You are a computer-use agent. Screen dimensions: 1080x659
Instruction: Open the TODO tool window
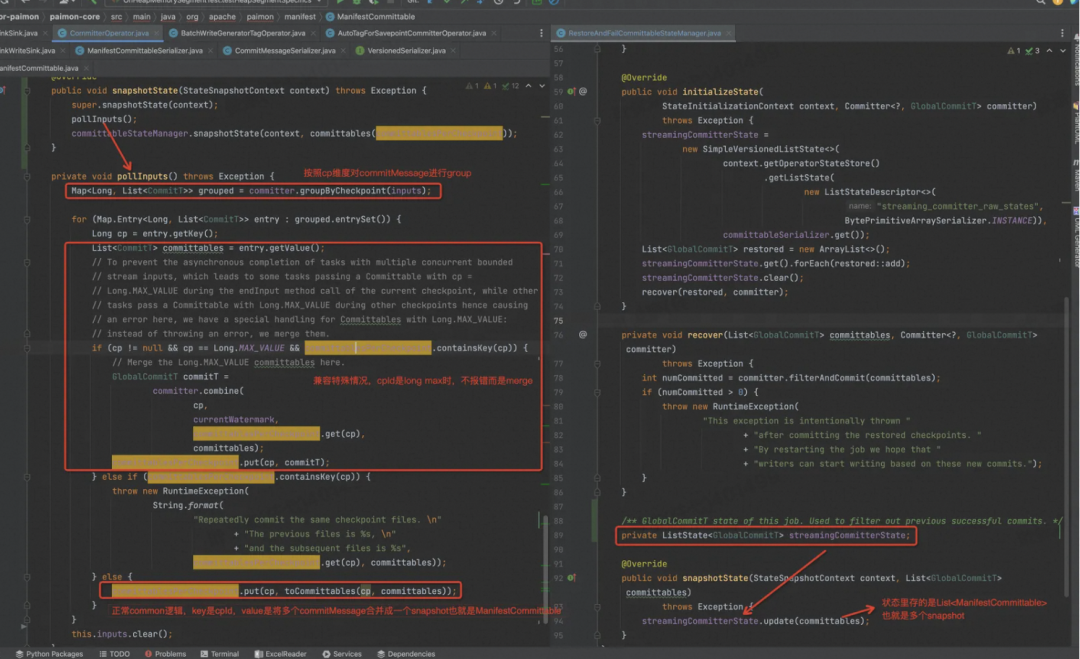point(119,653)
